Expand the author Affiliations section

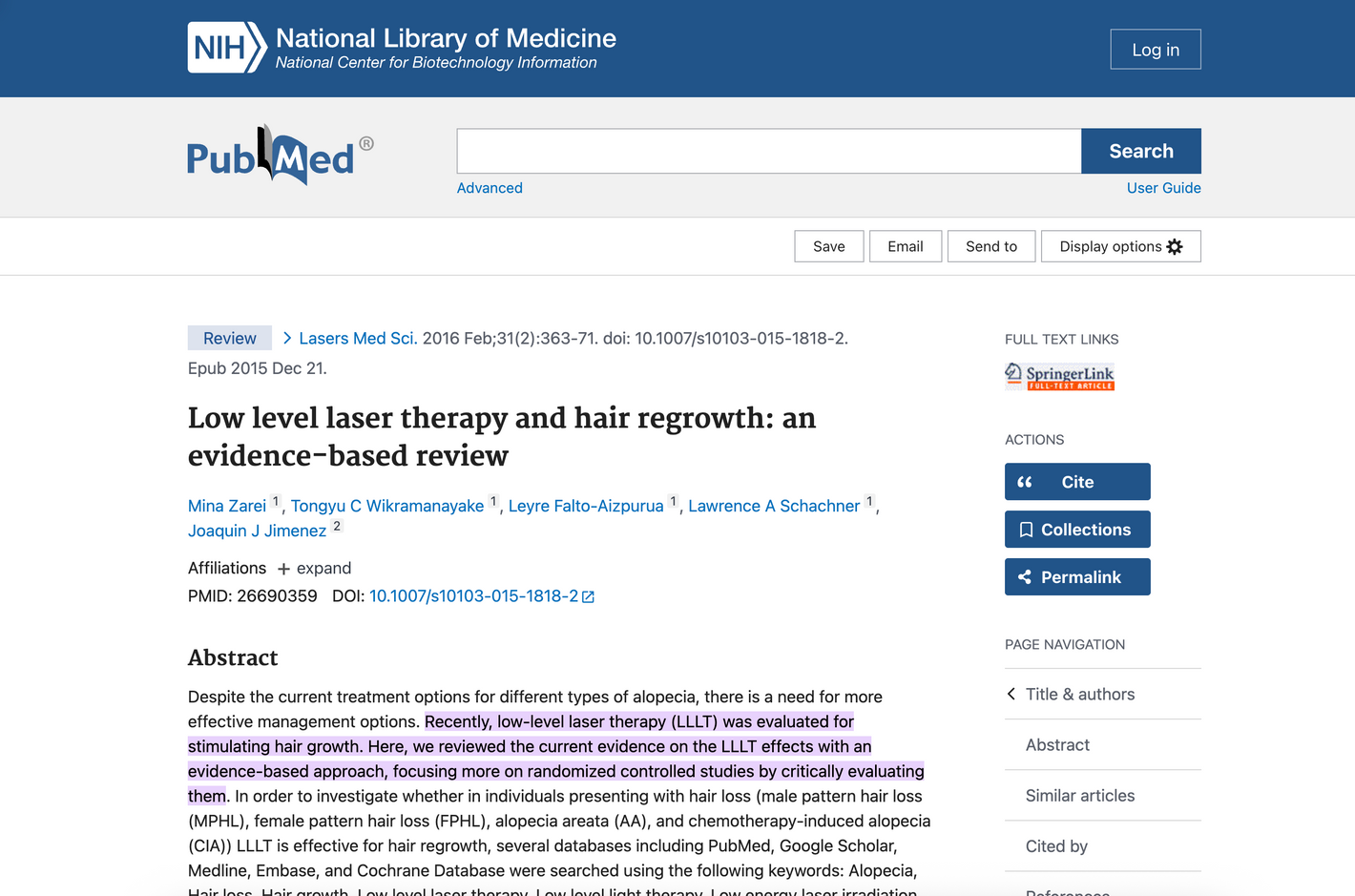[x=314, y=569]
